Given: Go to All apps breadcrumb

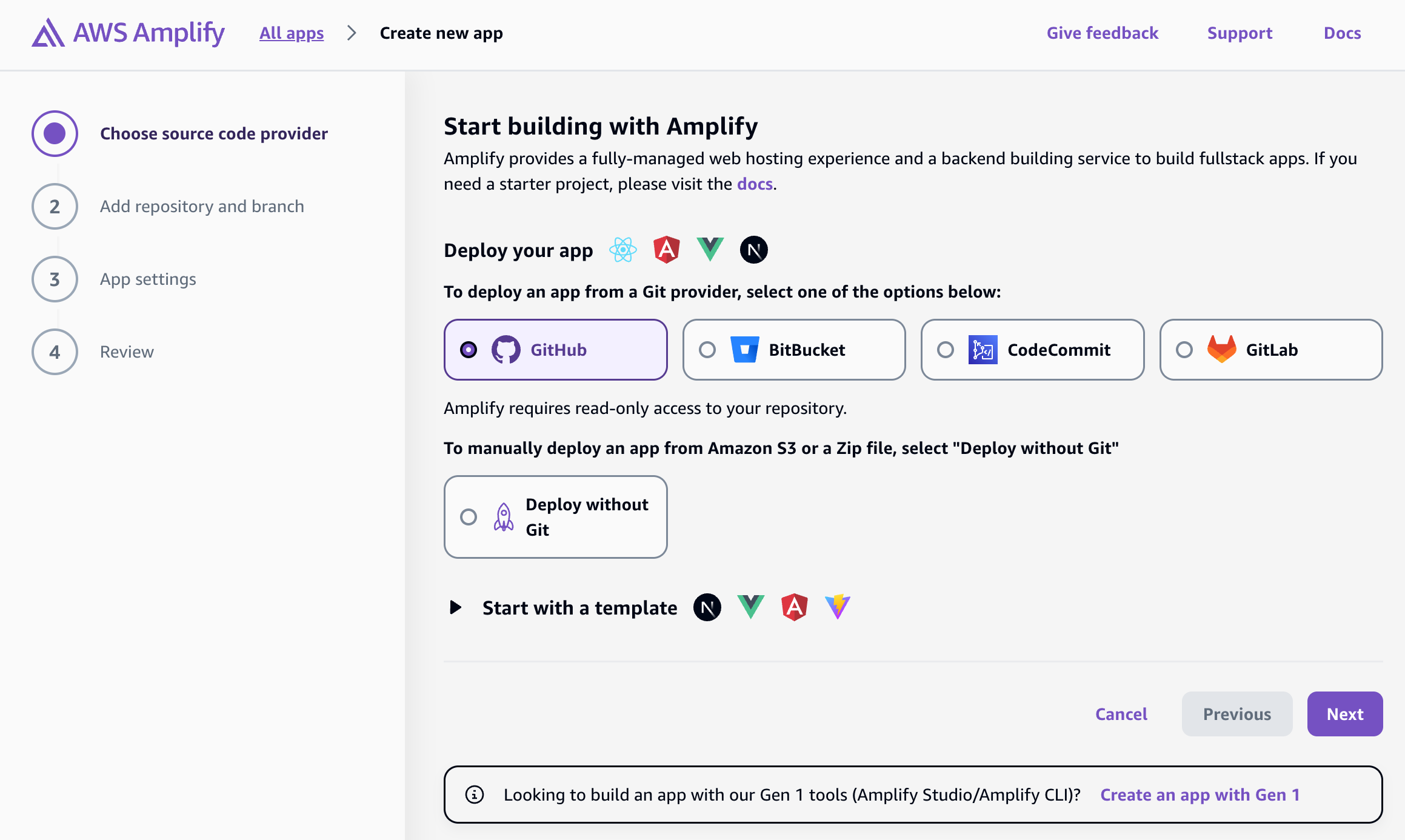Looking at the screenshot, I should (292, 33).
